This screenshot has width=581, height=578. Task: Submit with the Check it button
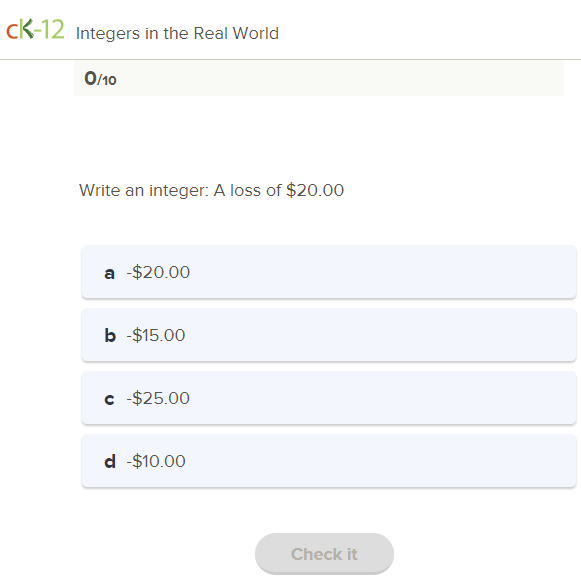[x=324, y=554]
